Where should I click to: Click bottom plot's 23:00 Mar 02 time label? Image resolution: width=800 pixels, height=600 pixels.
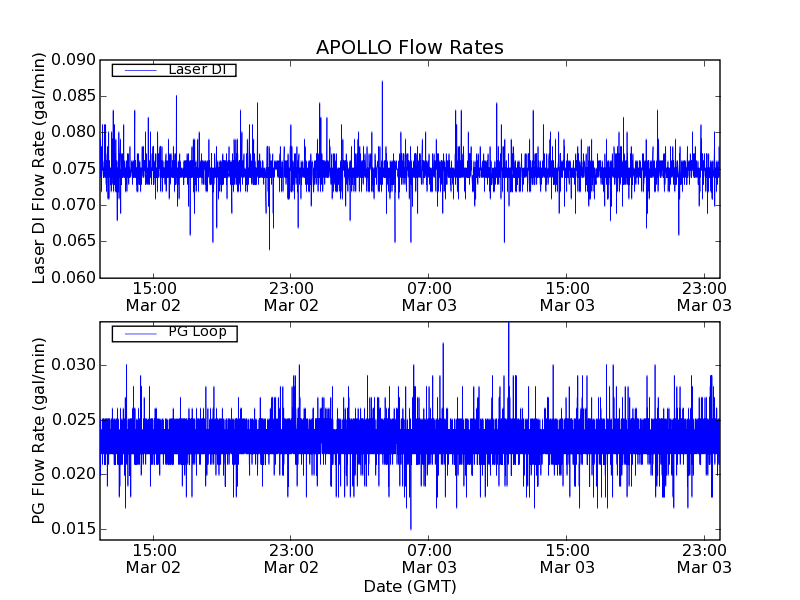click(x=291, y=558)
